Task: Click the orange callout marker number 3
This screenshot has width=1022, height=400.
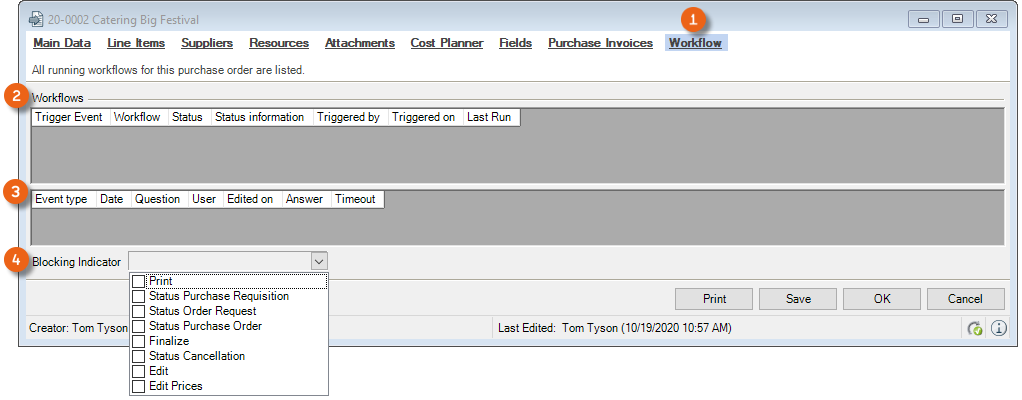Action: tap(15, 192)
